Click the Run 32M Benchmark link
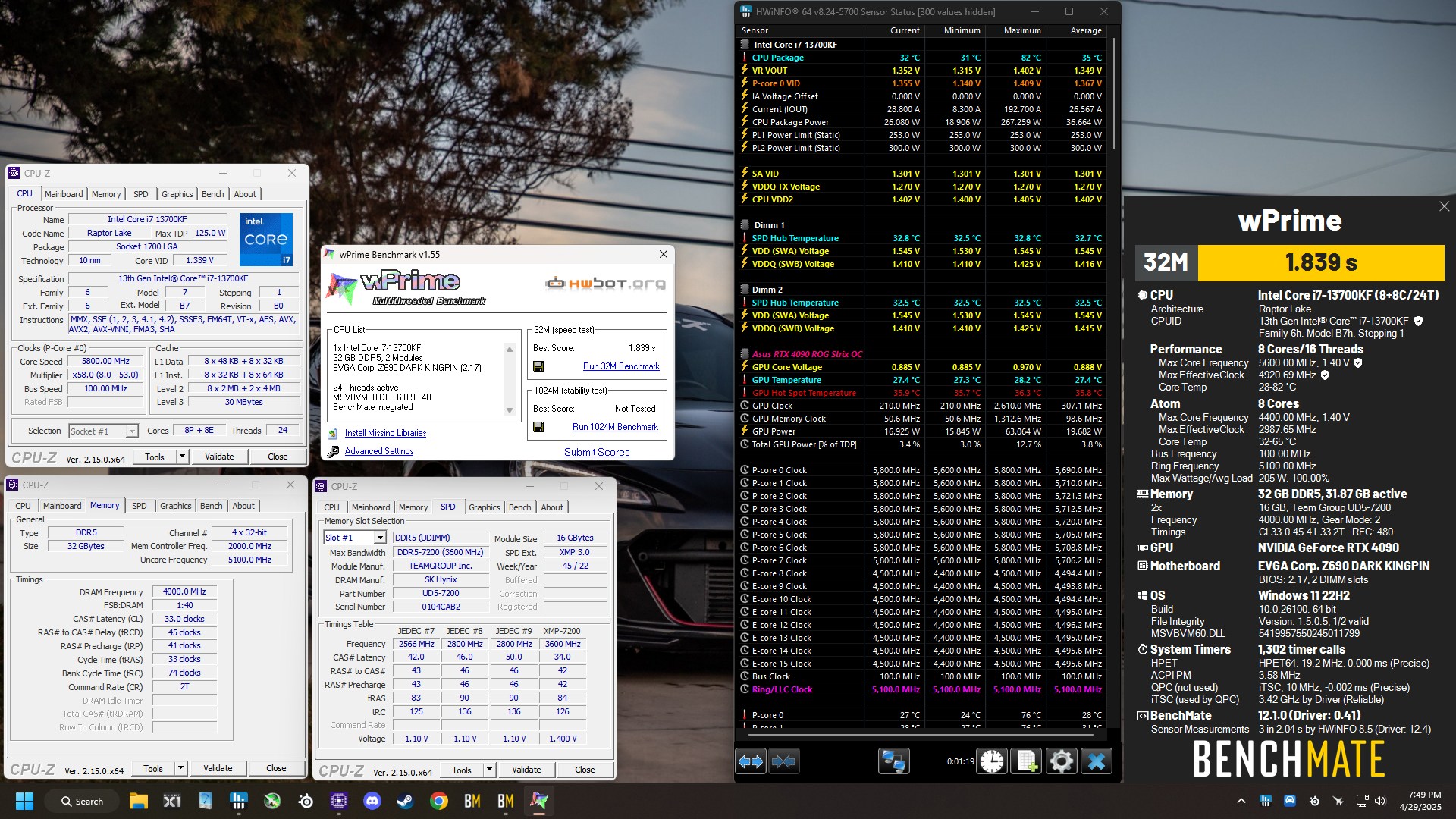The image size is (1456, 819). click(x=621, y=366)
